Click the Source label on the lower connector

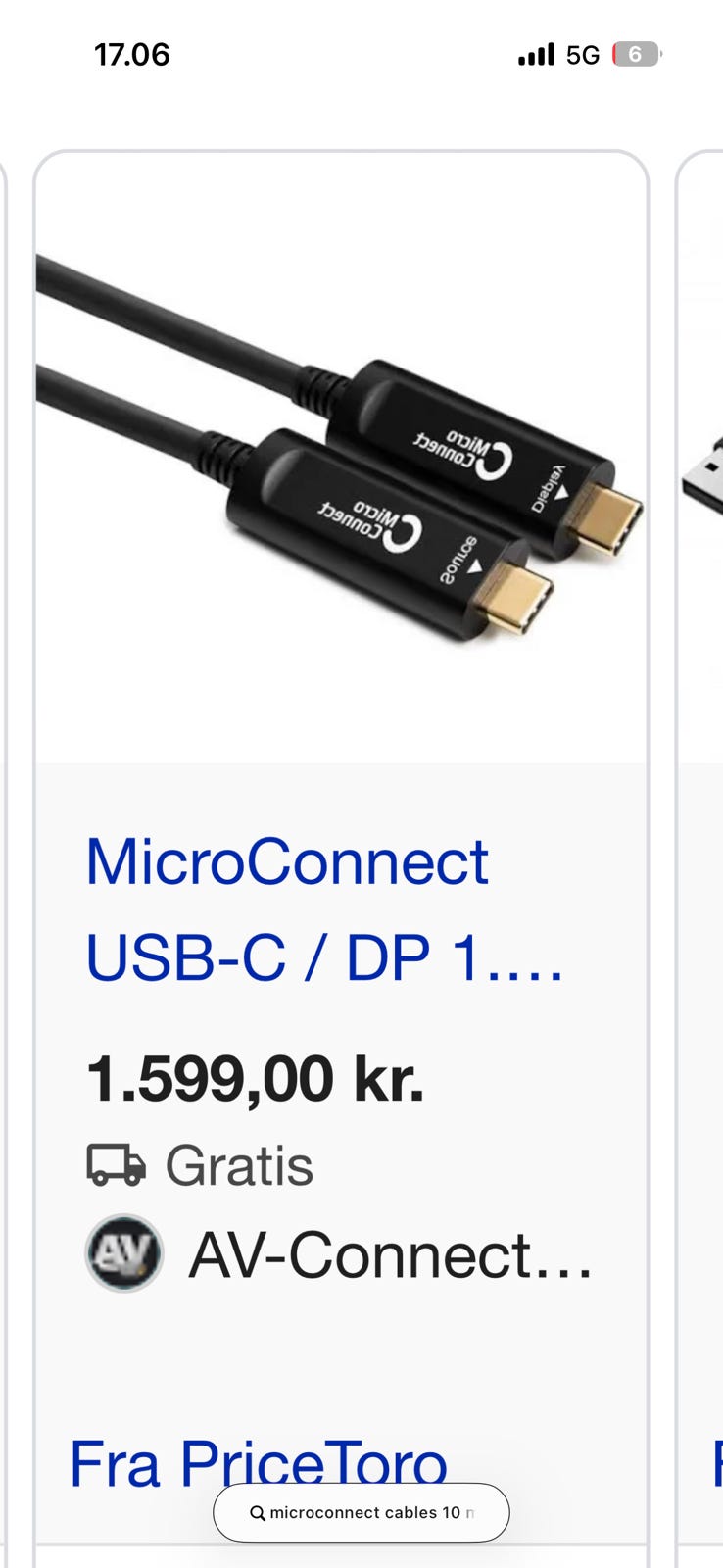tap(458, 560)
